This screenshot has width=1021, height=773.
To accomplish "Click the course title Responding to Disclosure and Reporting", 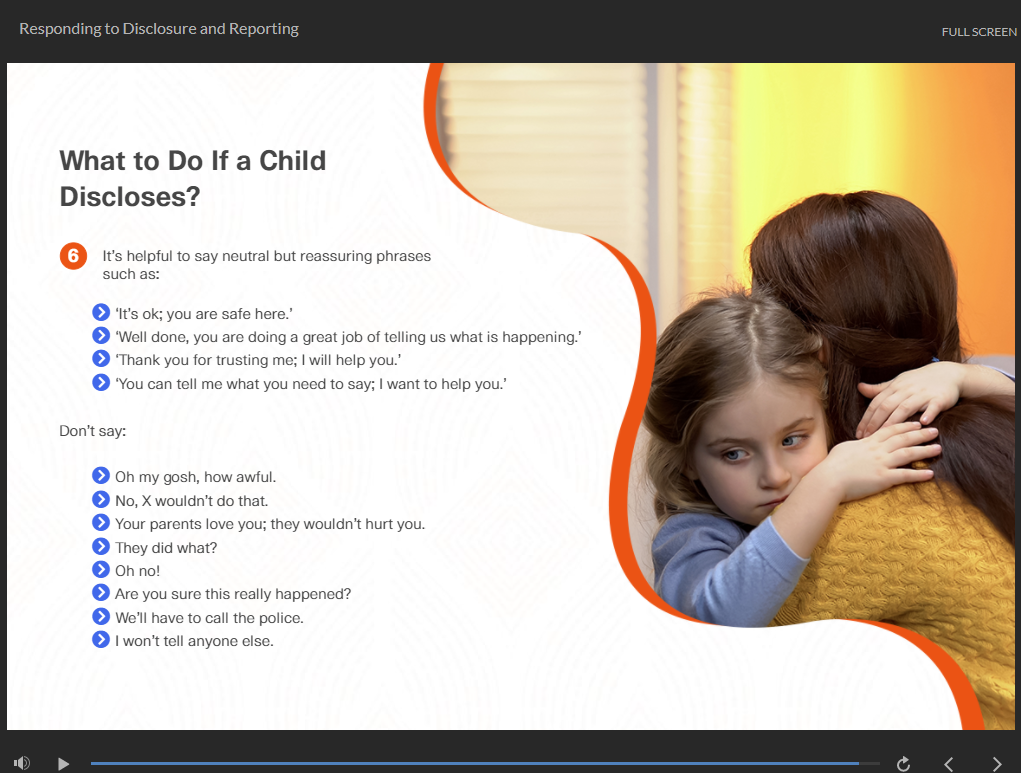I will [x=159, y=29].
